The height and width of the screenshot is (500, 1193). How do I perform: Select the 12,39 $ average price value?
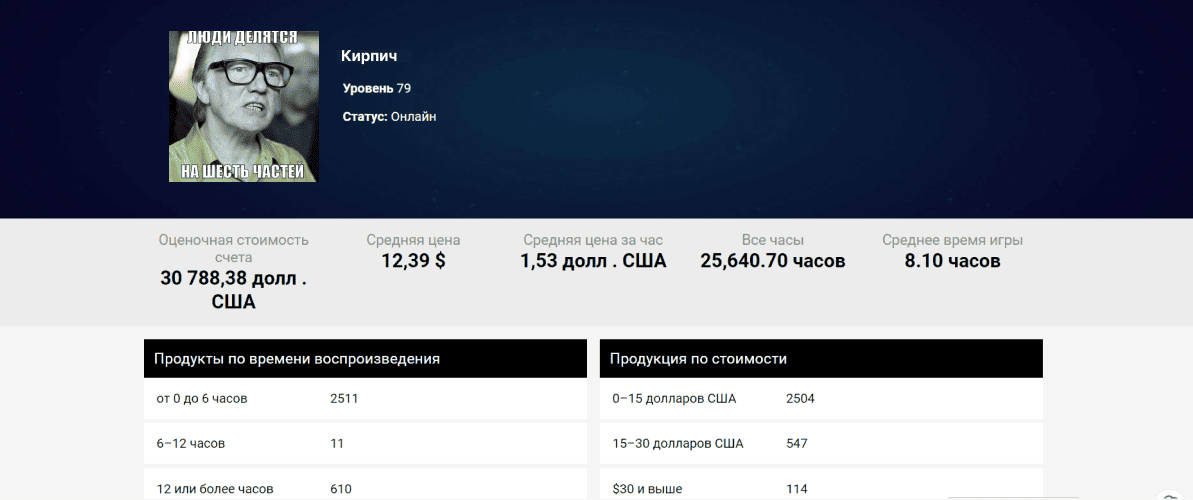[413, 261]
